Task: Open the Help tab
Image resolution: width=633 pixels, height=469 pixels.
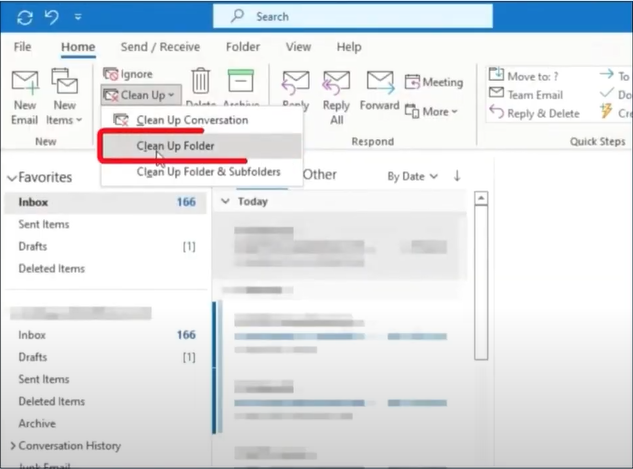Action: (x=349, y=47)
